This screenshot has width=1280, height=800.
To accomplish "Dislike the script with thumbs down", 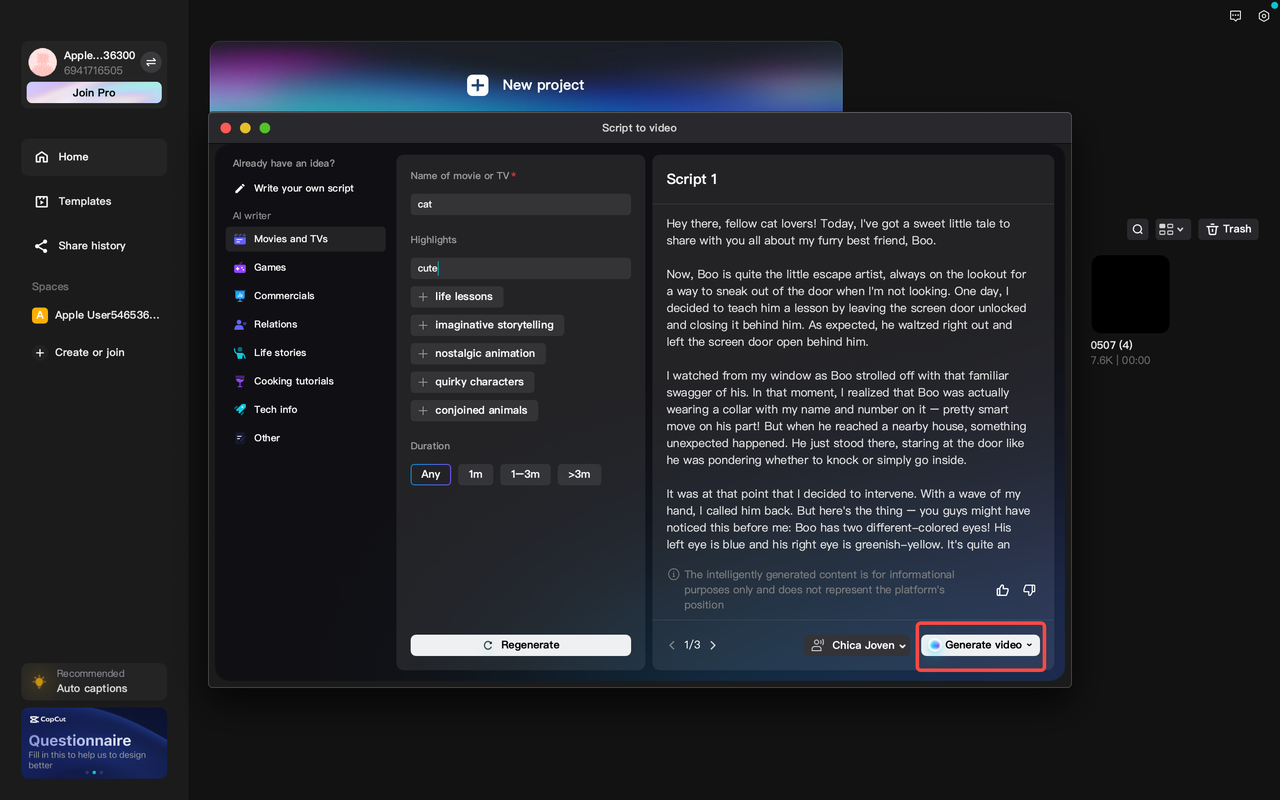I will click(1029, 590).
